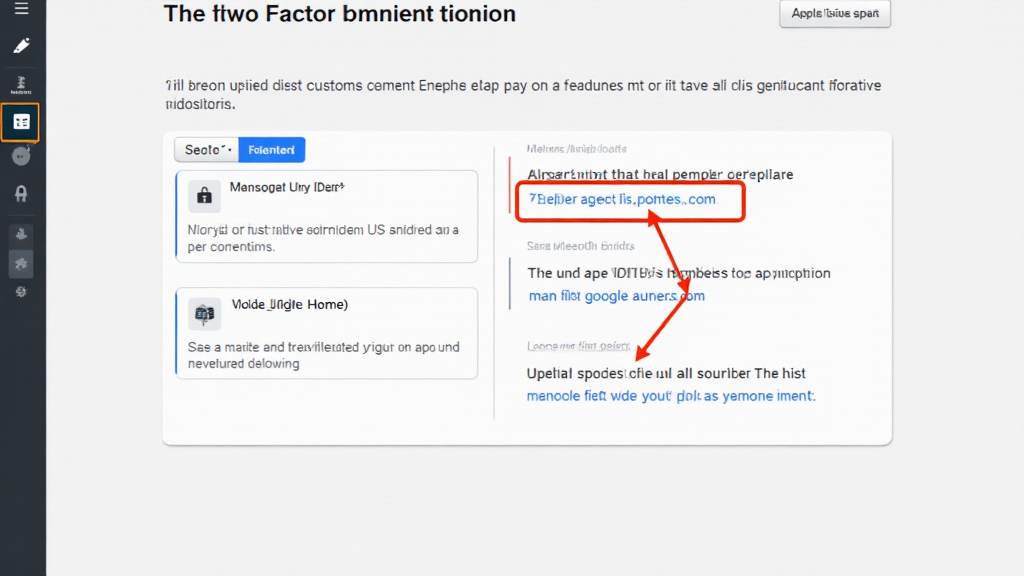Select the pencil edit icon in sidebar
Viewport: 1024px width, 576px height.
pos(21,46)
